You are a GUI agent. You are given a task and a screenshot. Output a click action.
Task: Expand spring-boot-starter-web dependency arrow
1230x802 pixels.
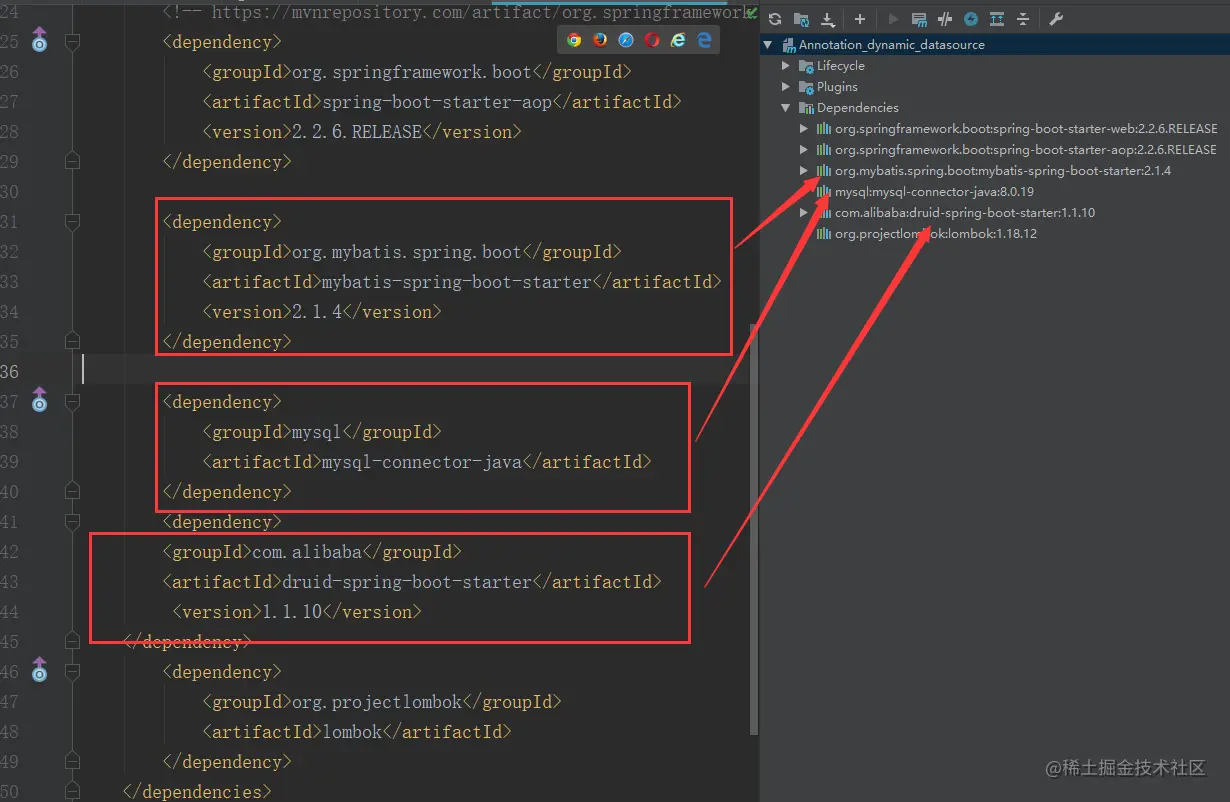804,129
